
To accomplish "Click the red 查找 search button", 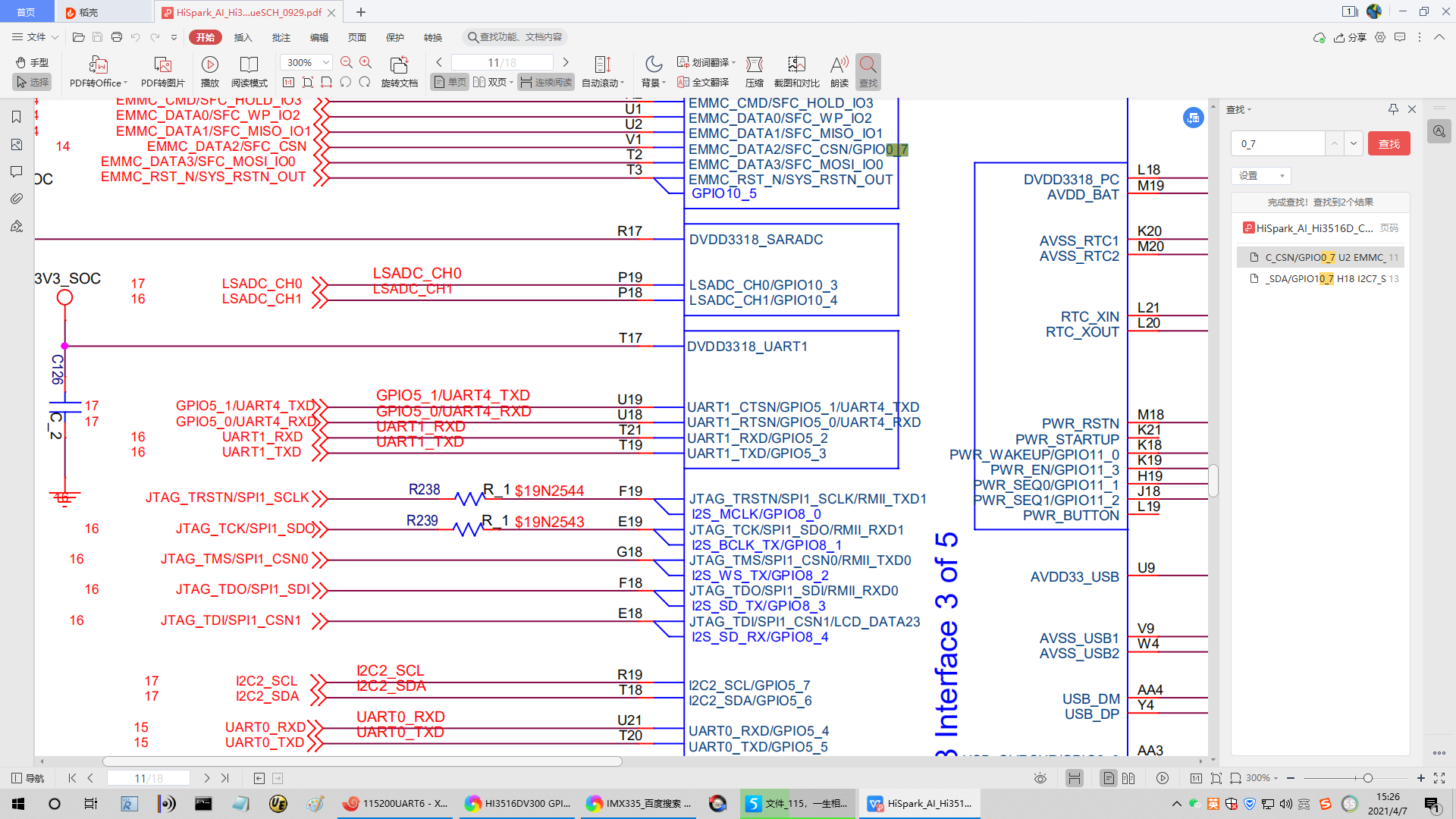I will pos(1389,144).
